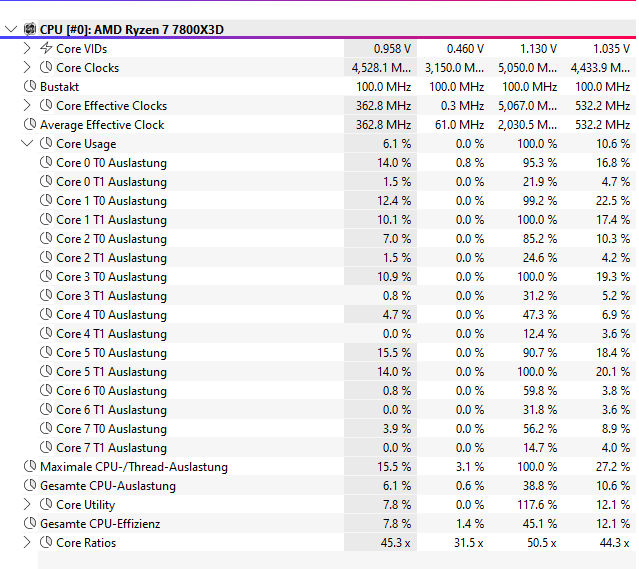The width and height of the screenshot is (639, 569).
Task: Click the 45.3 x Core Ratios value
Action: point(395,543)
